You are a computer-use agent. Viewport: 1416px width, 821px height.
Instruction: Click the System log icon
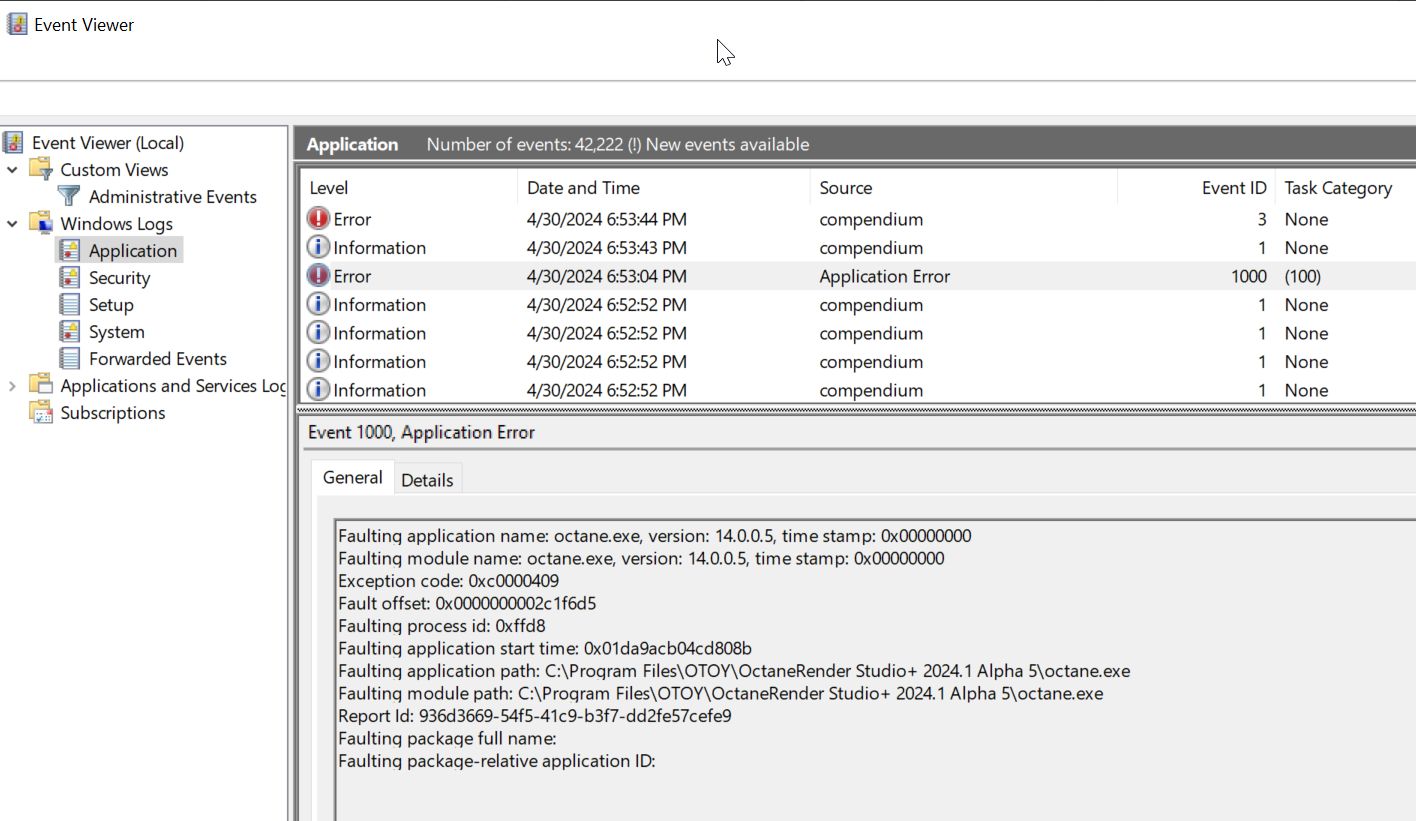pyautogui.click(x=70, y=332)
